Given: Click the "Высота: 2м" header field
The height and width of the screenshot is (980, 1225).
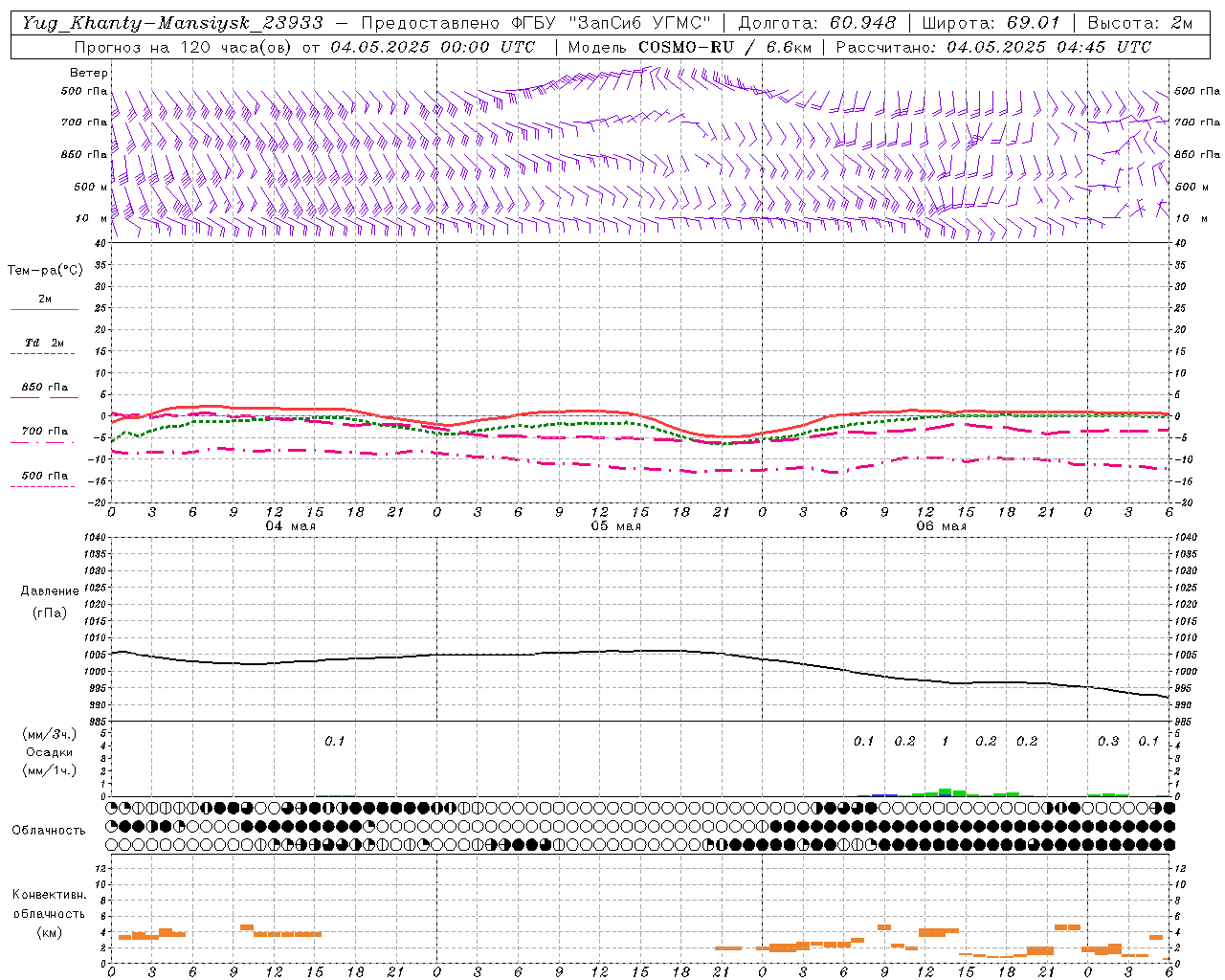Looking at the screenshot, I should pos(1139,23).
